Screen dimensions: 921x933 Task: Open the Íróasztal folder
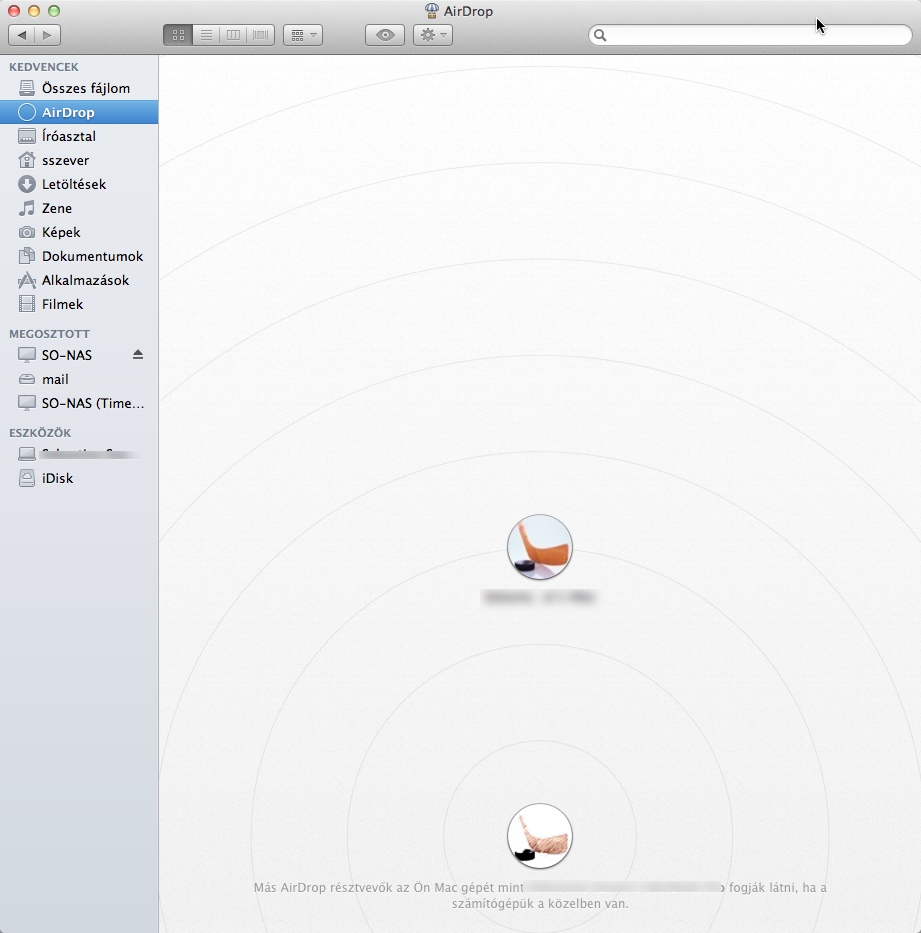click(x=79, y=136)
